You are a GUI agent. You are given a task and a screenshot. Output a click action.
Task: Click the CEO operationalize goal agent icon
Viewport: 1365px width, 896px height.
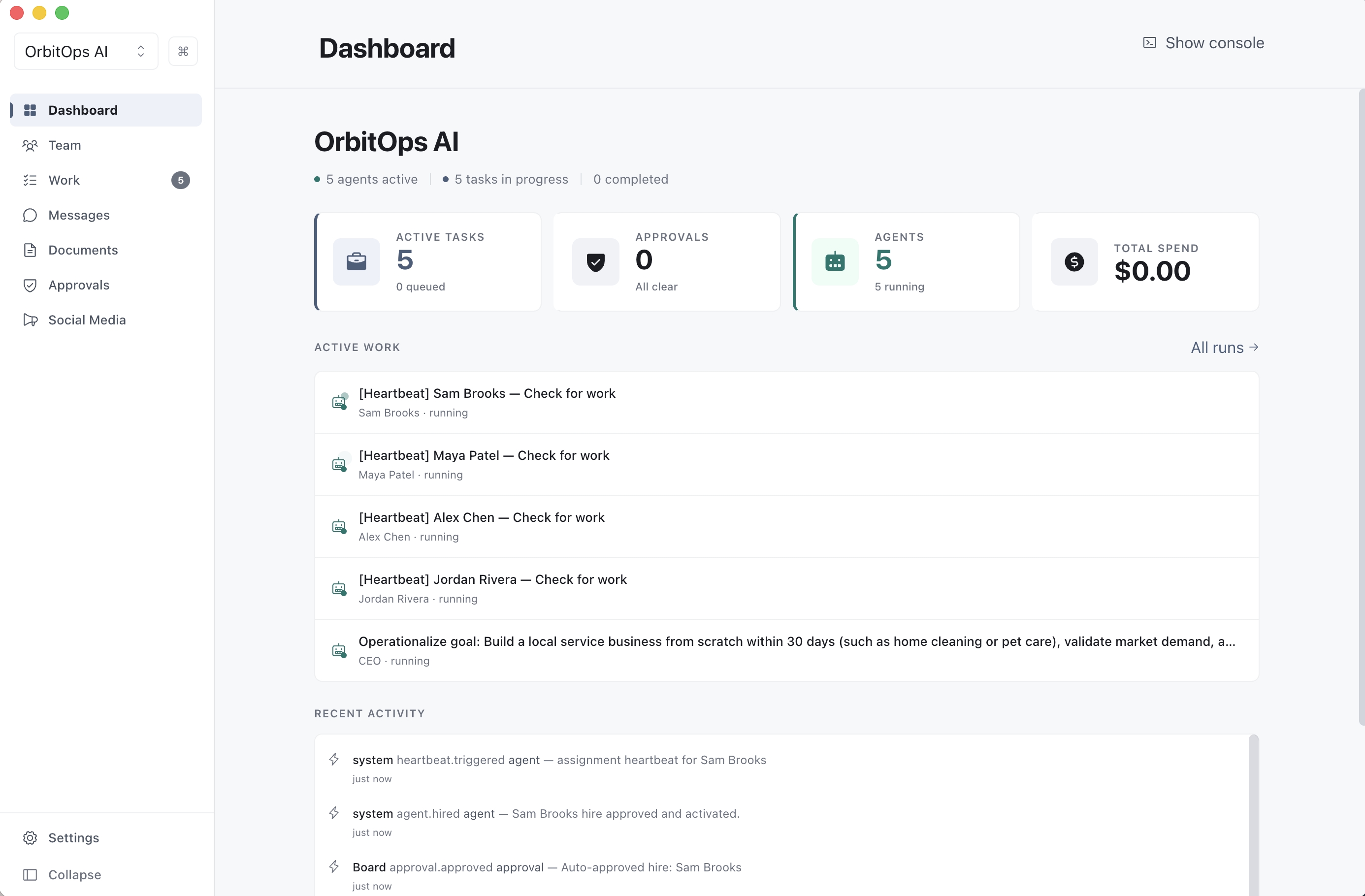340,651
